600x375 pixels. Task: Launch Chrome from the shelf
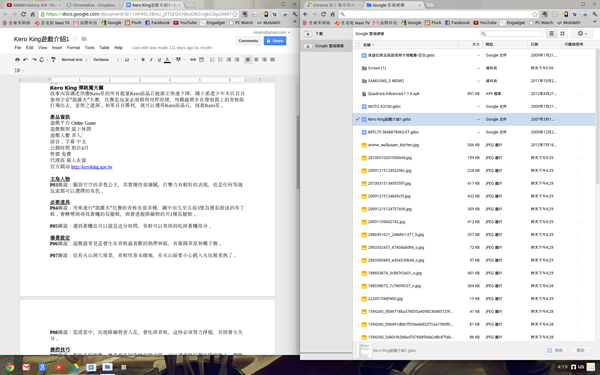tap(10, 367)
